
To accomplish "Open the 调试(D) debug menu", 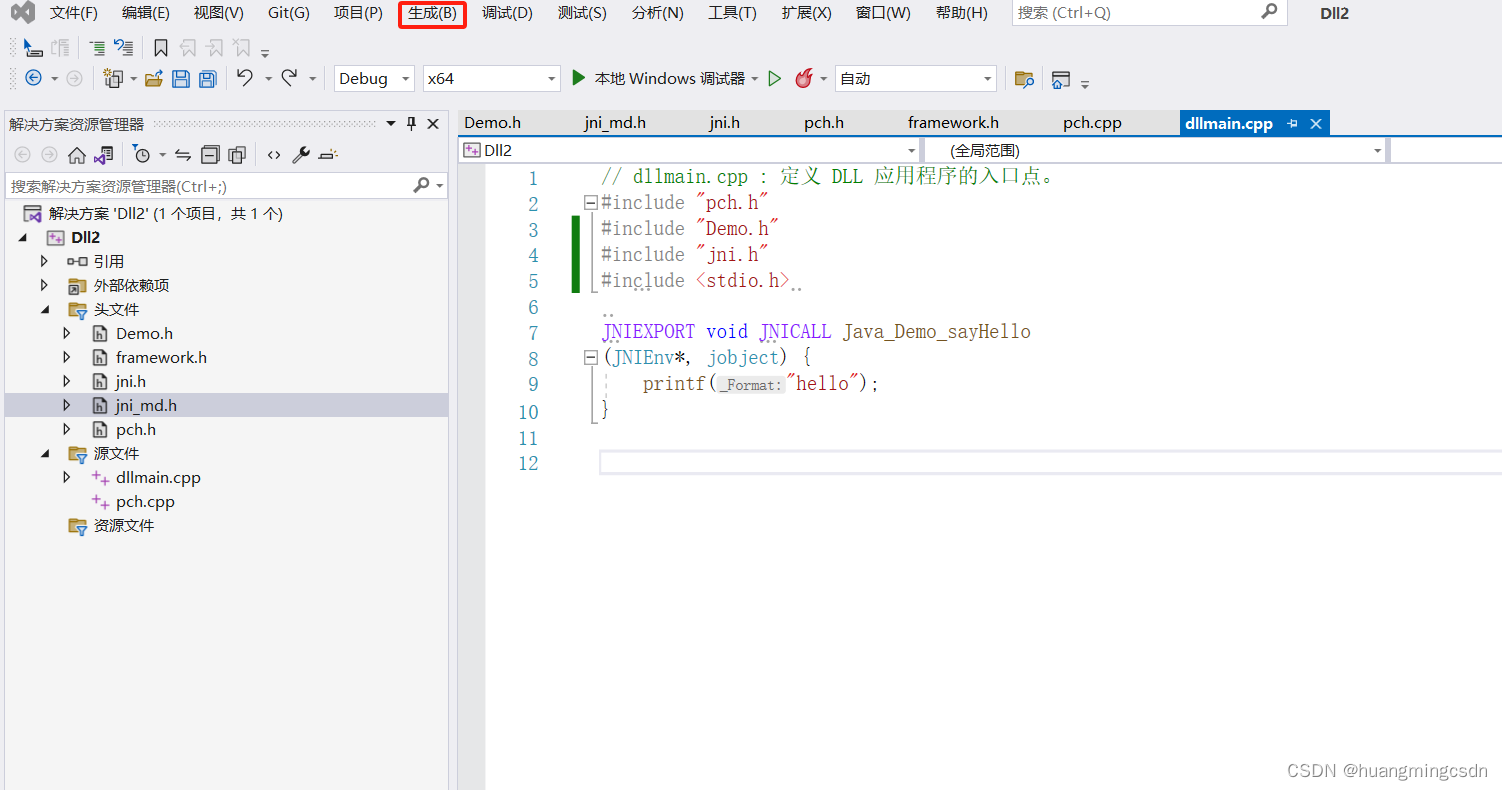I will point(507,13).
